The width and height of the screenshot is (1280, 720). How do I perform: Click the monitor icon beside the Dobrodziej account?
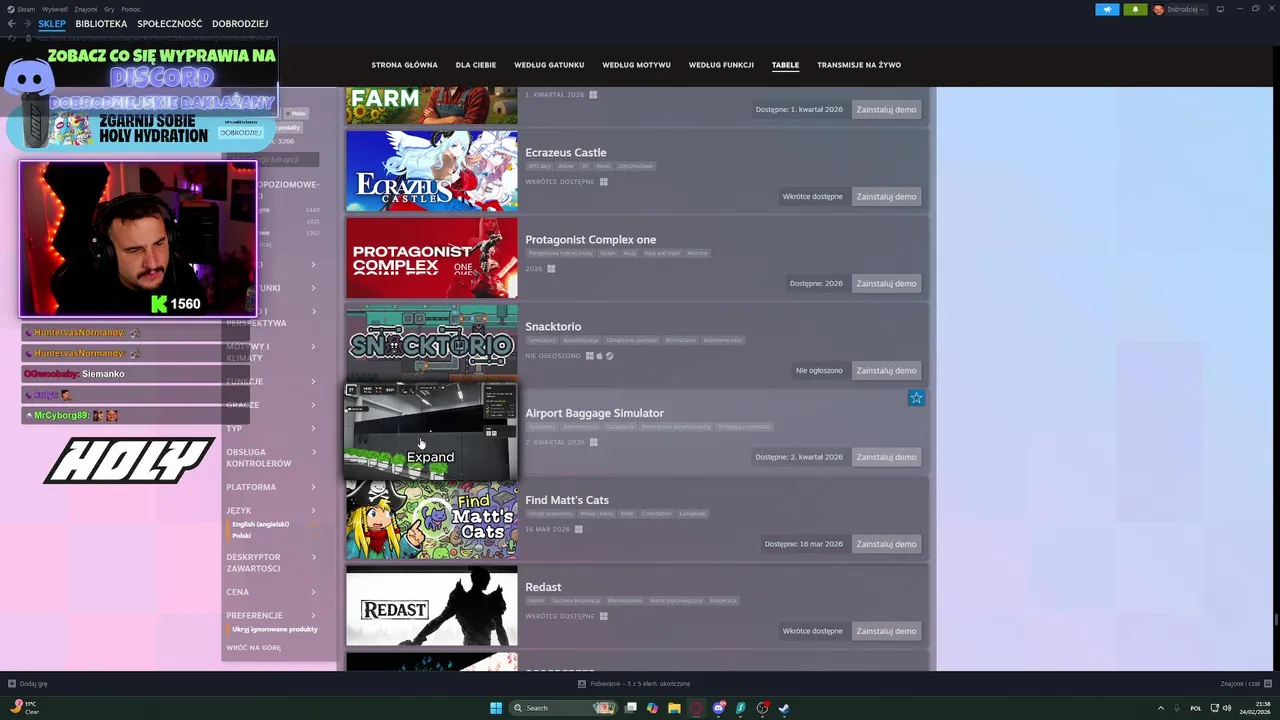tap(1220, 9)
